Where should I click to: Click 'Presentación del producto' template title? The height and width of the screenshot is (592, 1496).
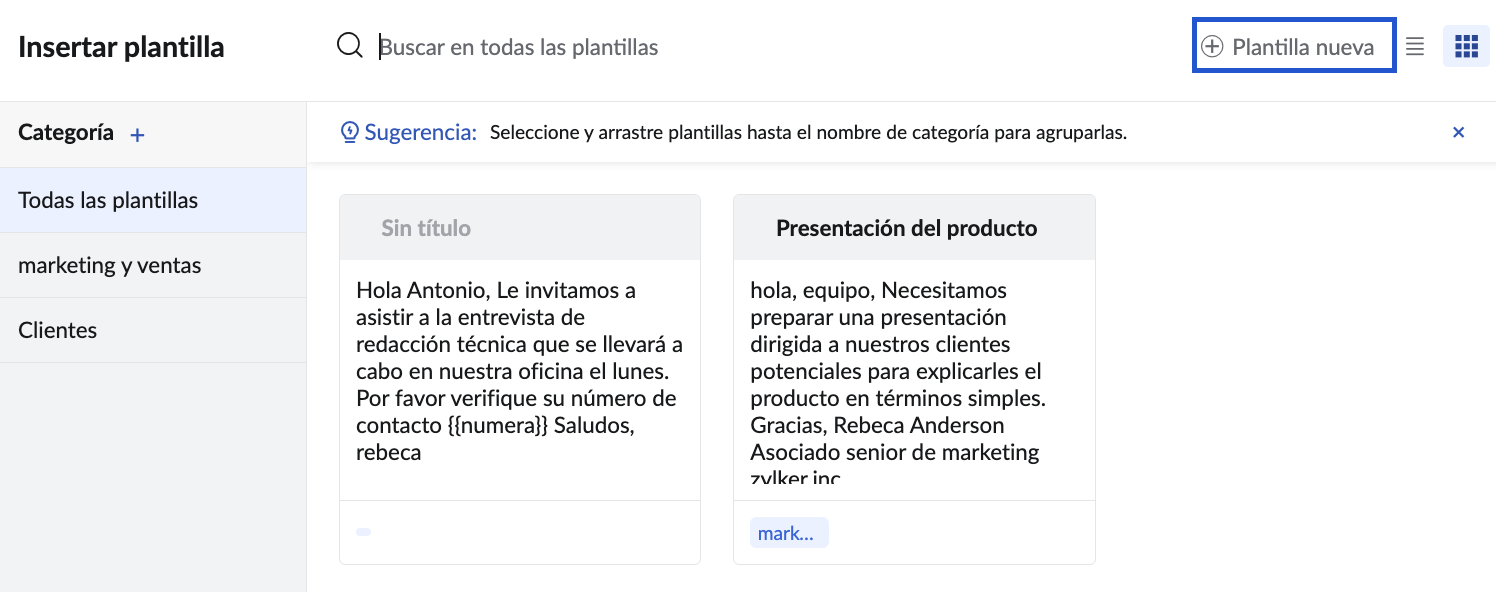pos(907,228)
